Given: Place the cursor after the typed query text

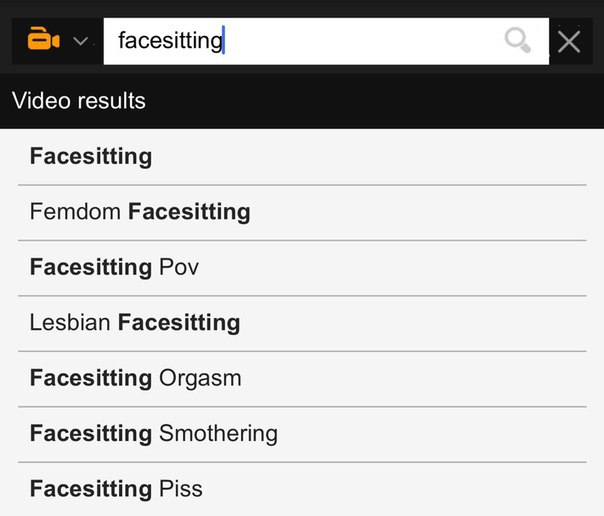Looking at the screenshot, I should (224, 40).
